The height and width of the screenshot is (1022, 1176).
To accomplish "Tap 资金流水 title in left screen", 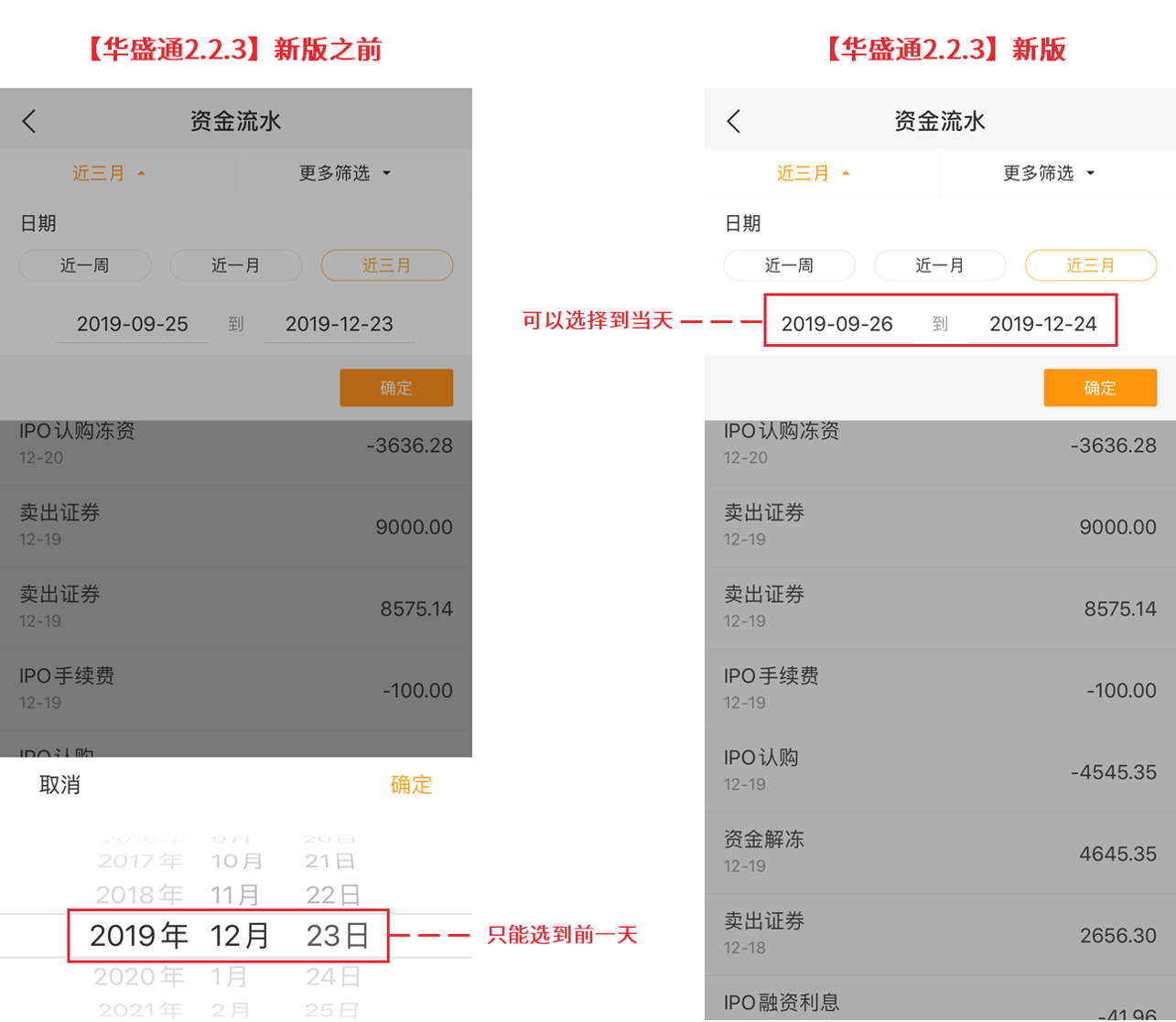I will pos(236,121).
